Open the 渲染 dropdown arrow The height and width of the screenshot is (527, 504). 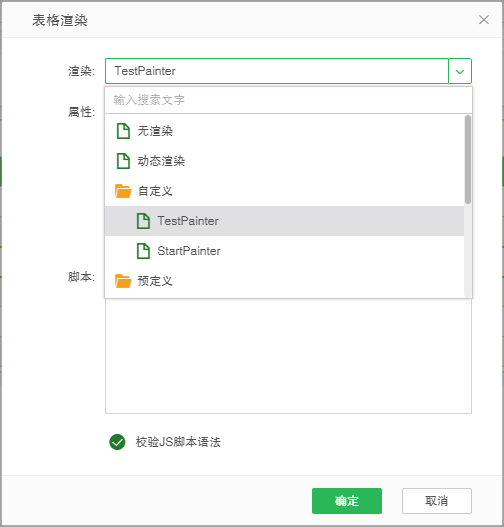coord(460,71)
